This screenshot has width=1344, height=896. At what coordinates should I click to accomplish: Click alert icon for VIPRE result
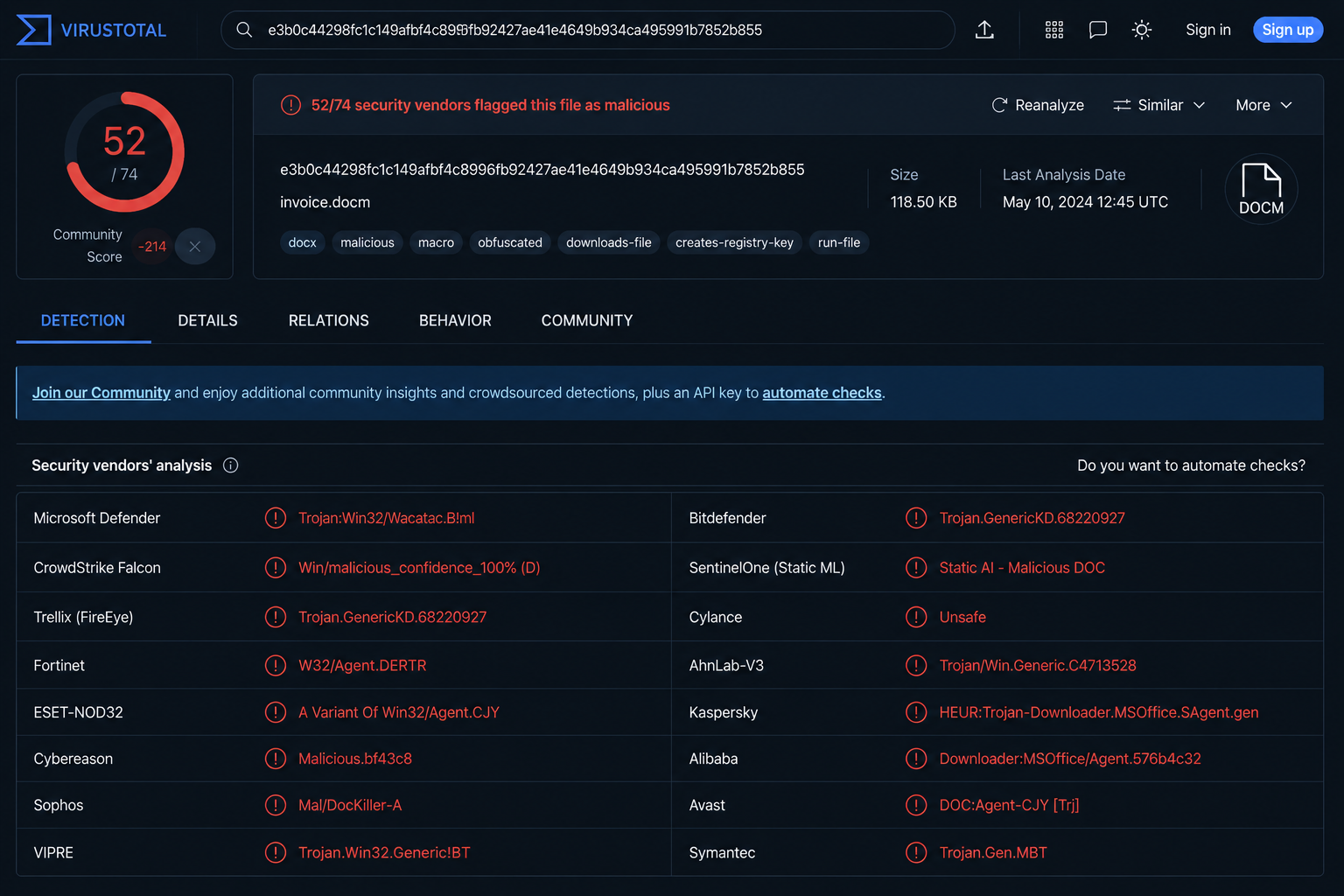(x=276, y=852)
